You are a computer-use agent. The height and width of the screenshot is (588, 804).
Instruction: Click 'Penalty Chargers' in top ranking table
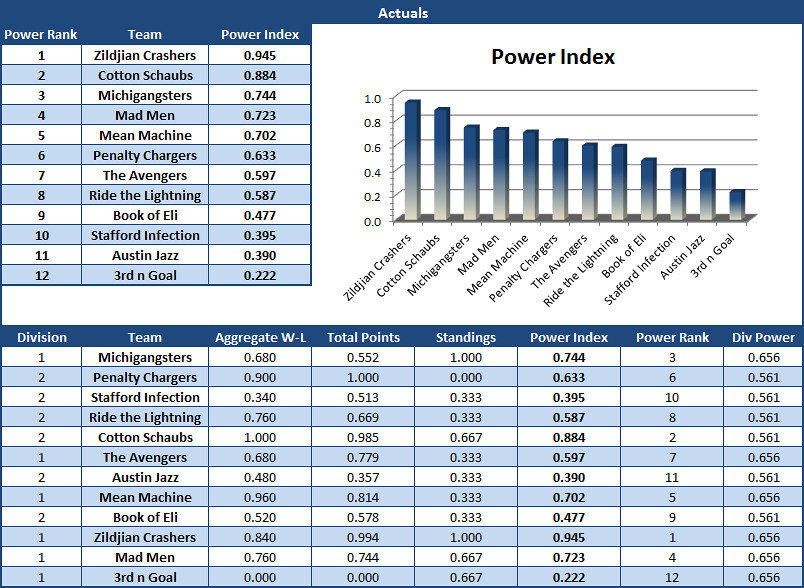pos(145,155)
